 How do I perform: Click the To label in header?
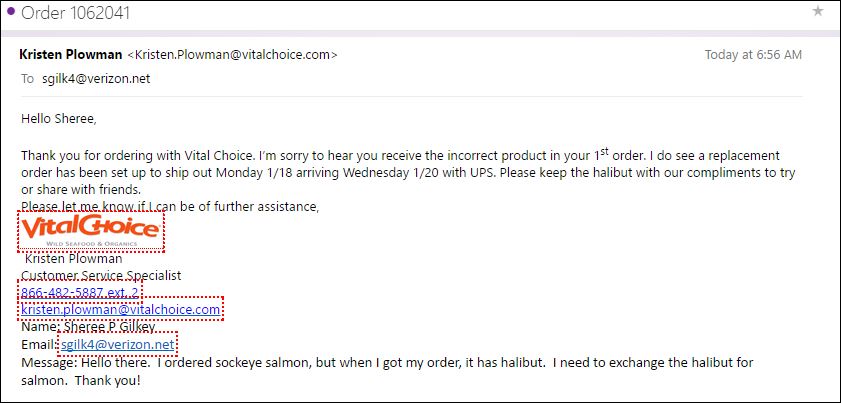point(27,79)
